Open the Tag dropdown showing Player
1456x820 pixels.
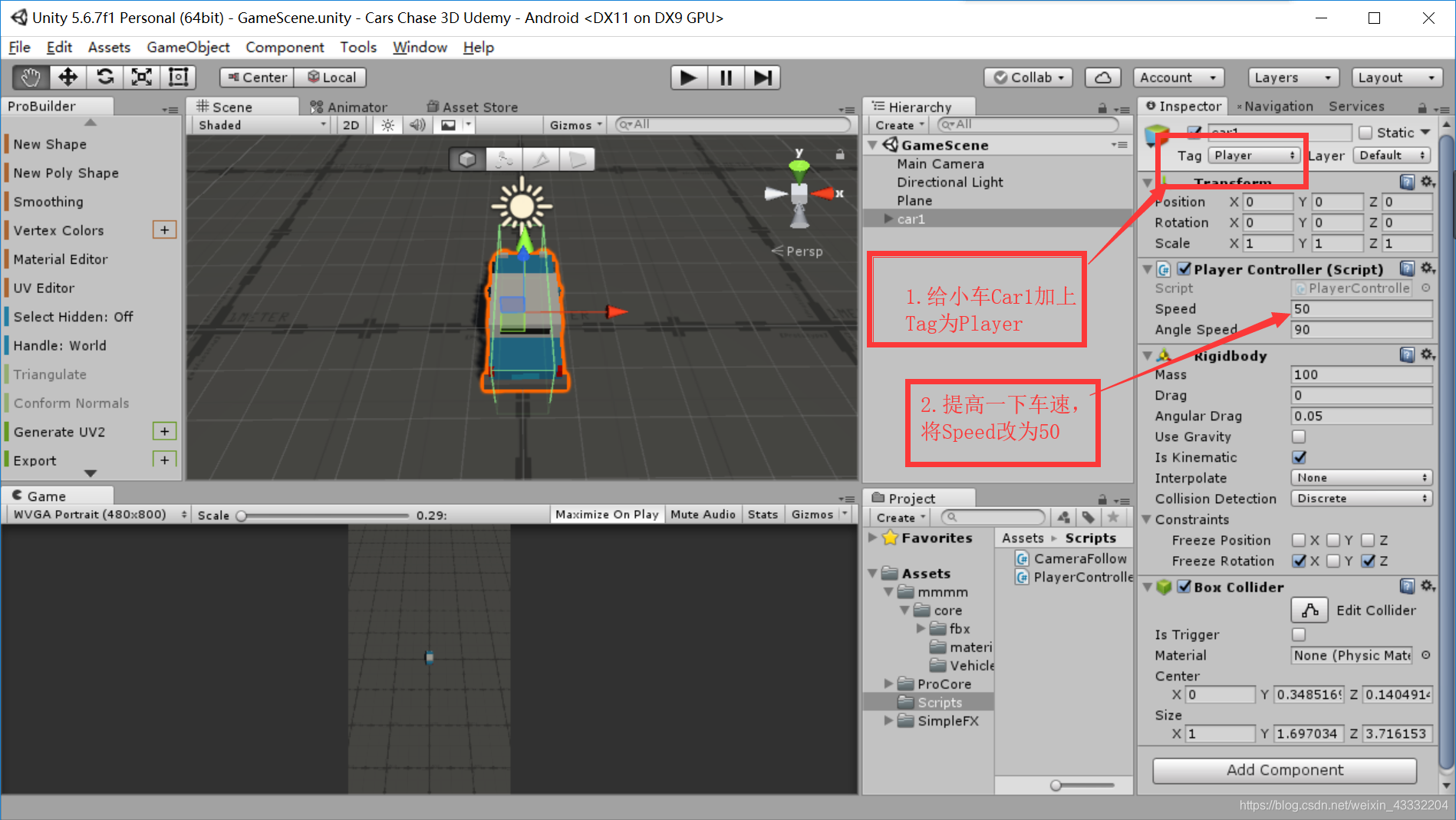pos(1253,156)
